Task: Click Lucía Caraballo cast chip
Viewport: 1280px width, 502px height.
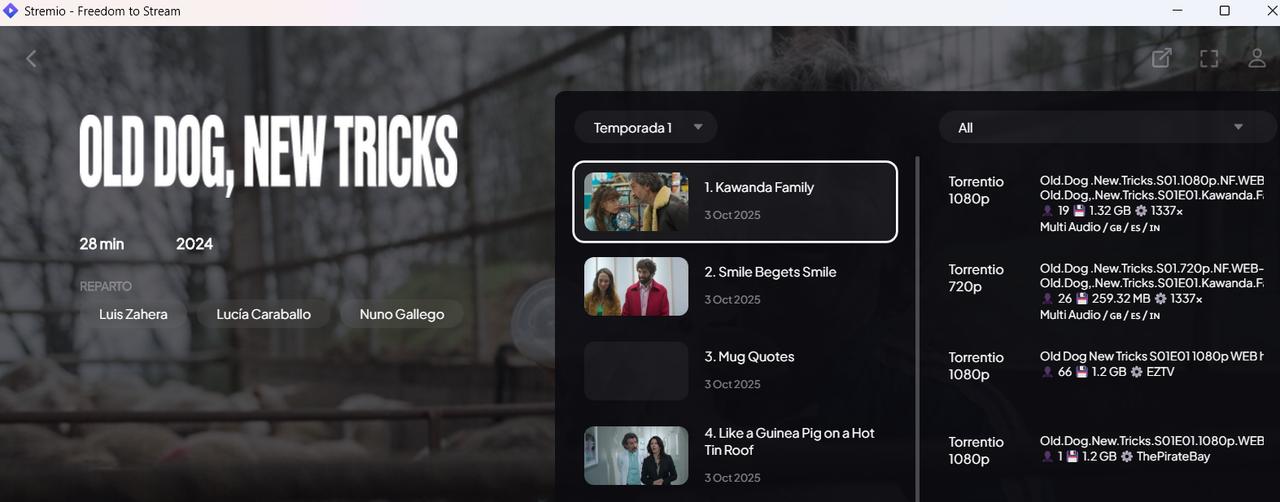Action: pyautogui.click(x=263, y=314)
